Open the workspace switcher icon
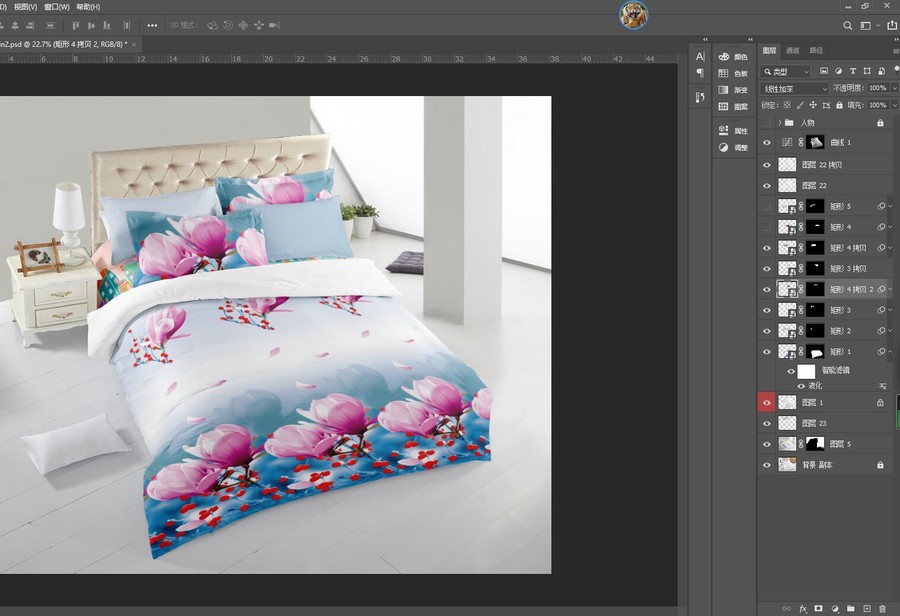The height and width of the screenshot is (616, 900). coord(866,25)
